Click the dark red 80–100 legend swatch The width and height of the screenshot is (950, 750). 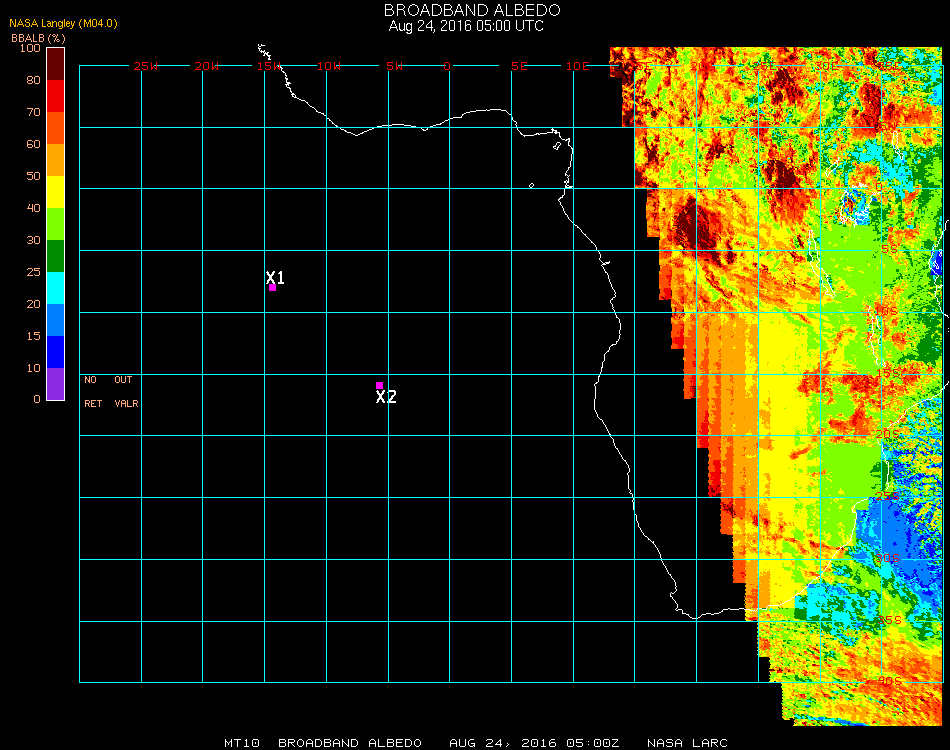pyautogui.click(x=55, y=63)
